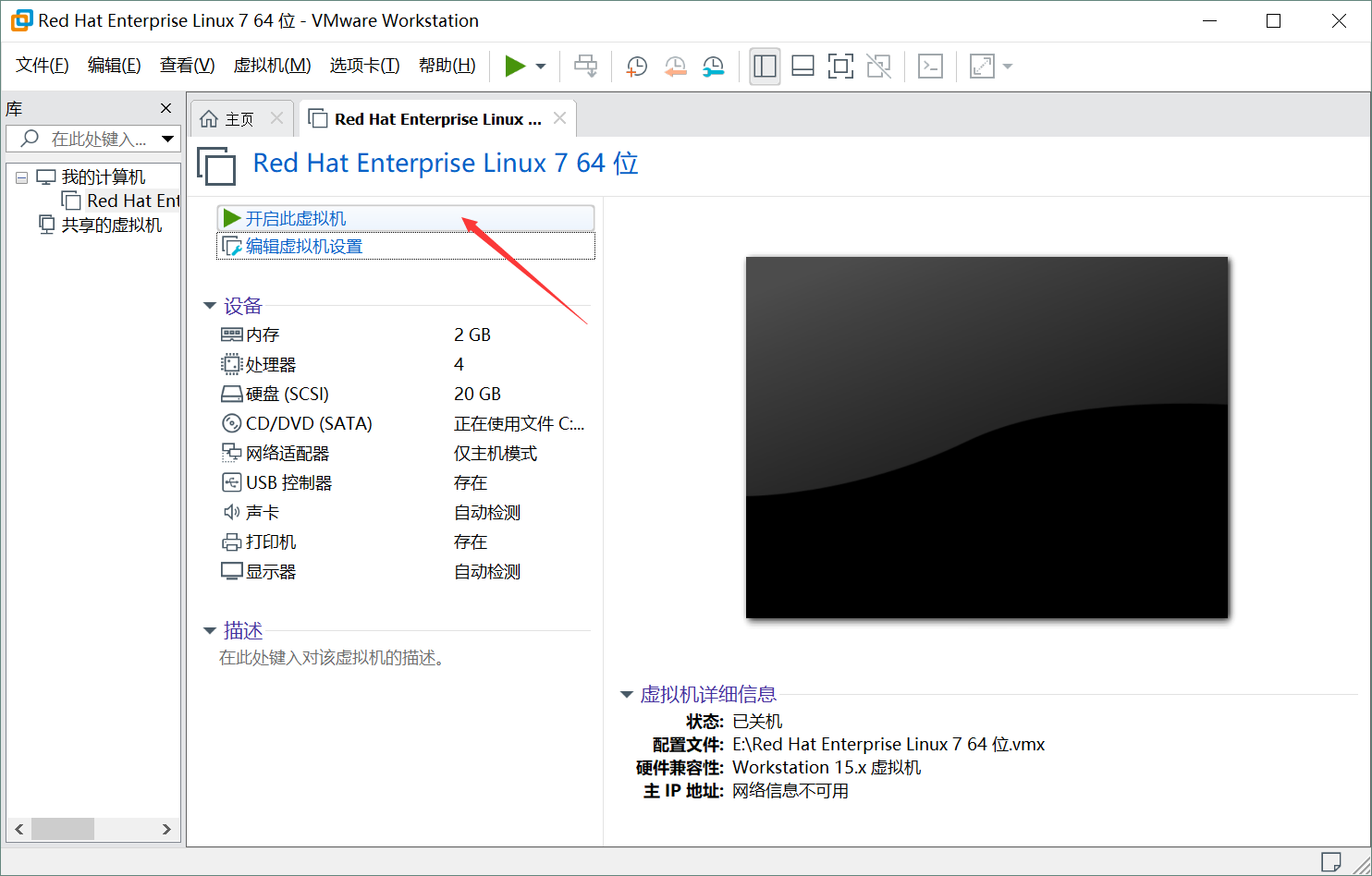The height and width of the screenshot is (876, 1372).
Task: Click the black VM screen preview thumbnail
Action: click(x=986, y=437)
